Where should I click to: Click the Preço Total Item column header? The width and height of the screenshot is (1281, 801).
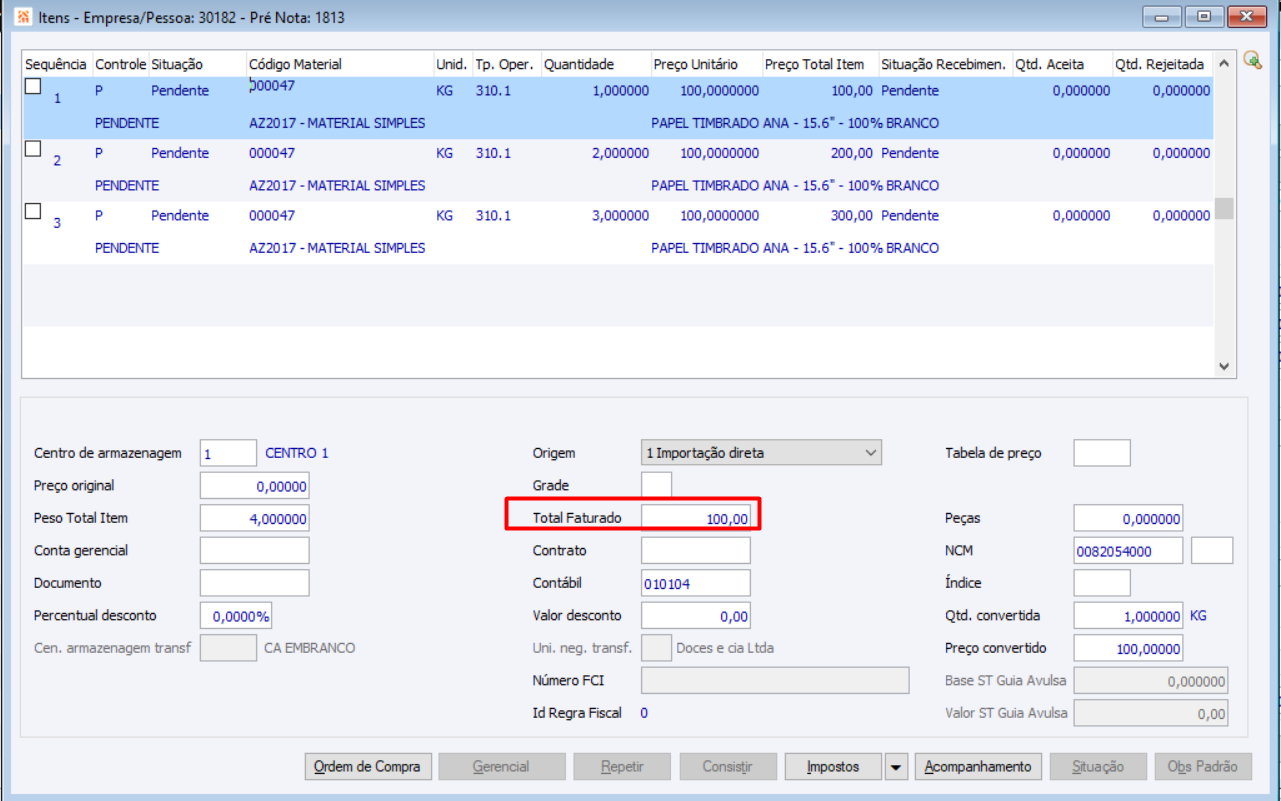[820, 64]
